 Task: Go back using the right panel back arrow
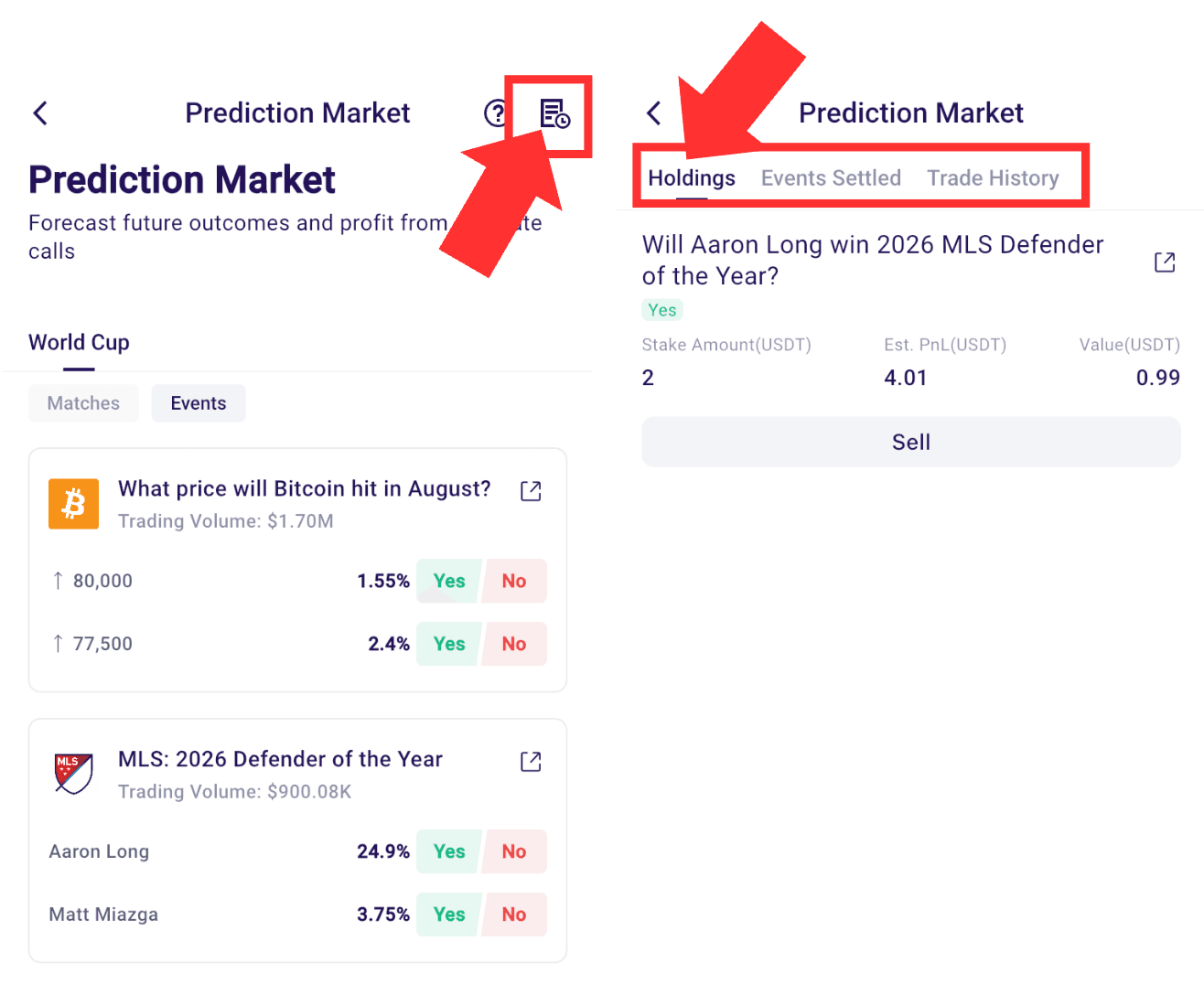[x=653, y=113]
